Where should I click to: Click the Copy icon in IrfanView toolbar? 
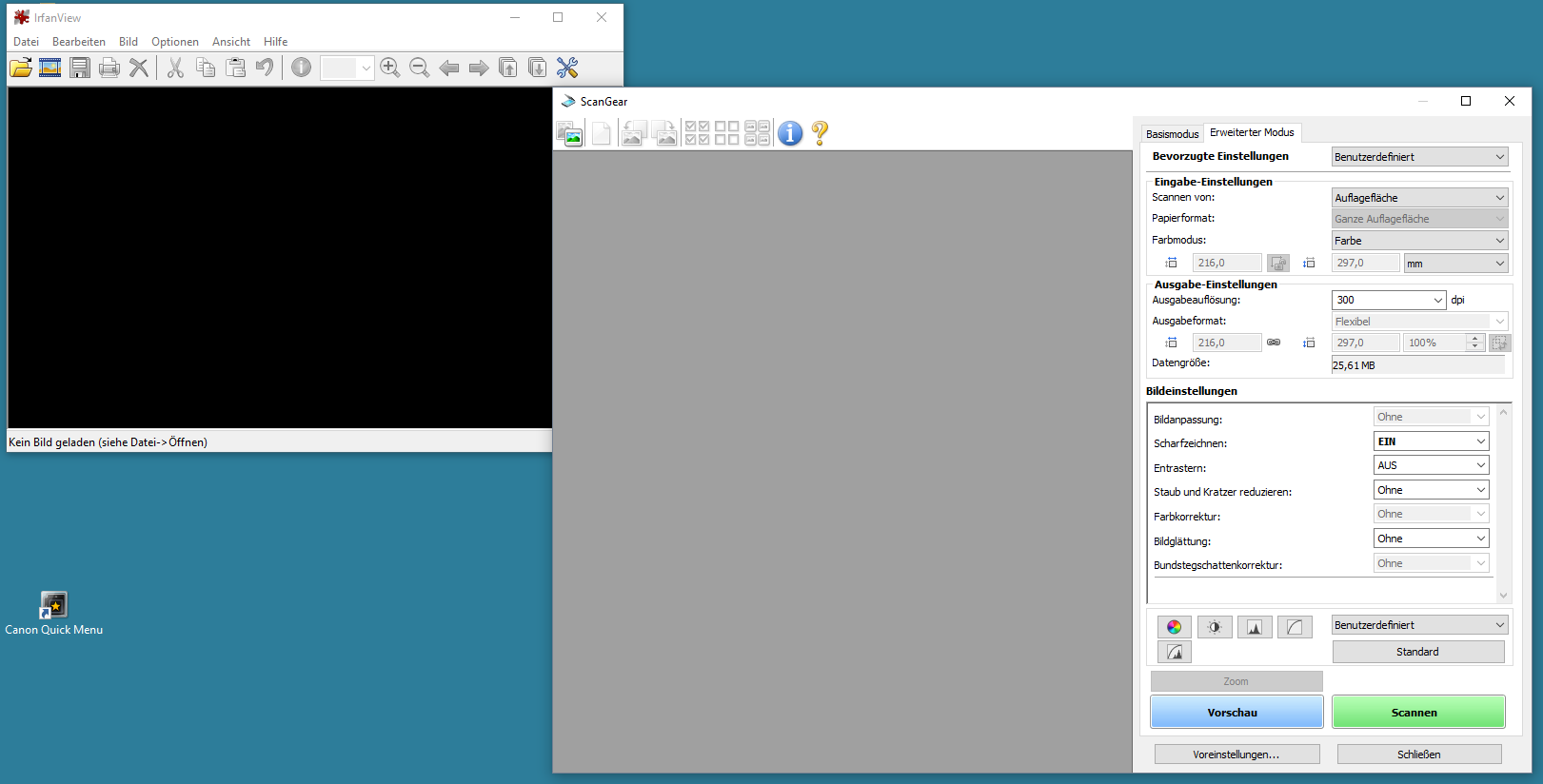pyautogui.click(x=205, y=68)
